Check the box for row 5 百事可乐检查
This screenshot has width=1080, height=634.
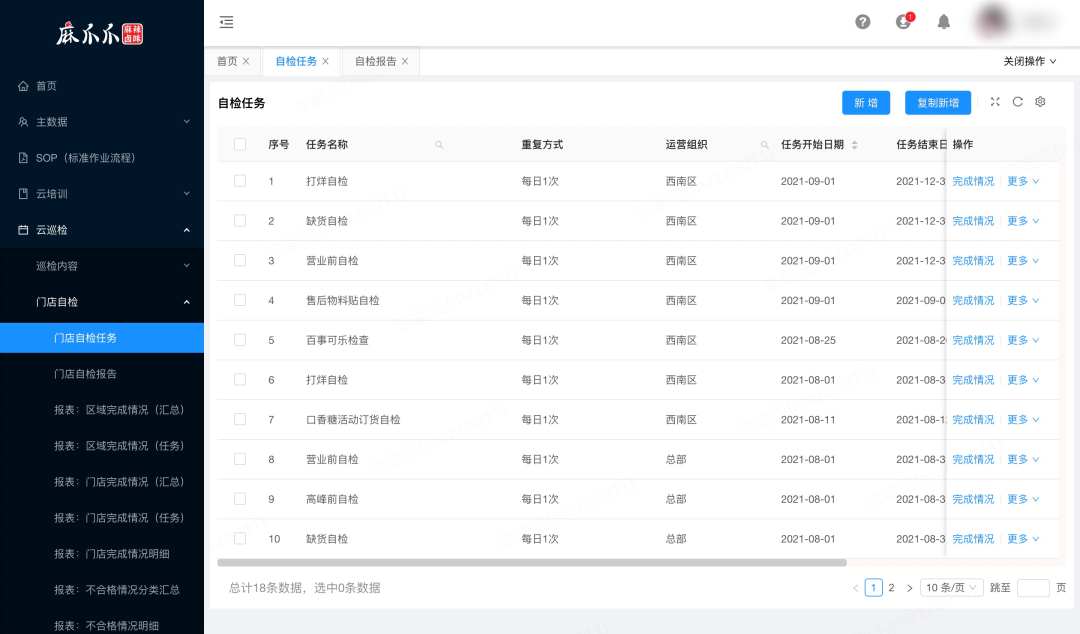[240, 340]
